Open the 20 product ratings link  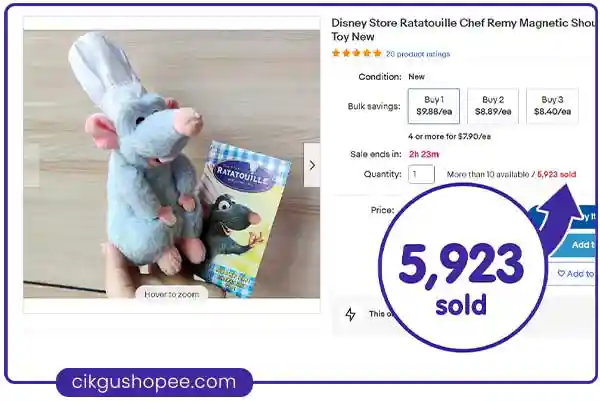point(418,54)
